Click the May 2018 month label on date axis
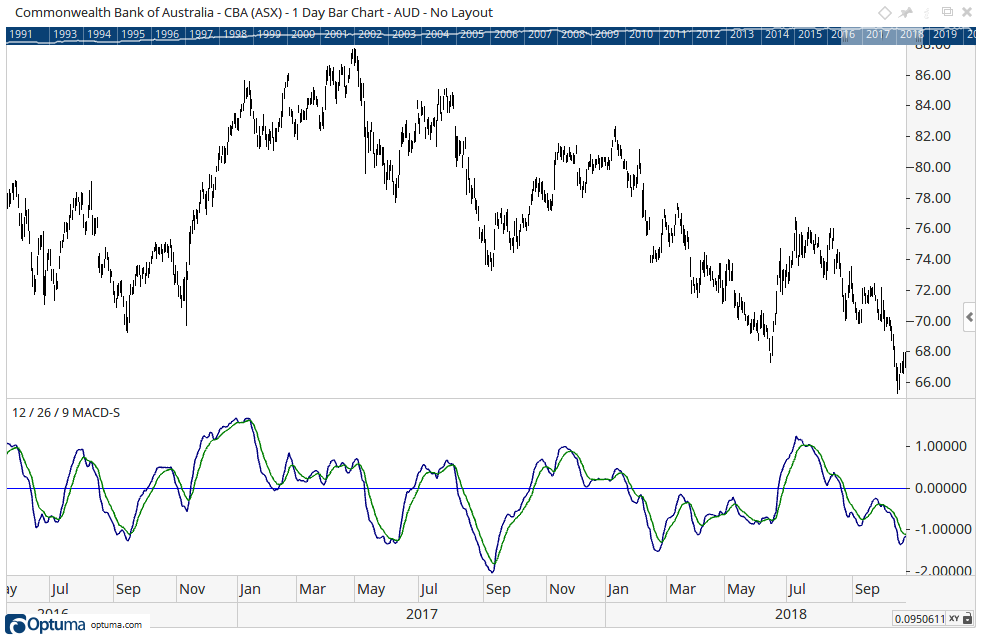 741,589
